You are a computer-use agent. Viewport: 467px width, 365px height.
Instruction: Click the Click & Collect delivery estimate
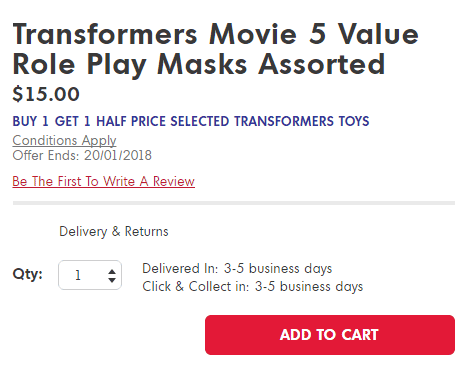coord(253,287)
